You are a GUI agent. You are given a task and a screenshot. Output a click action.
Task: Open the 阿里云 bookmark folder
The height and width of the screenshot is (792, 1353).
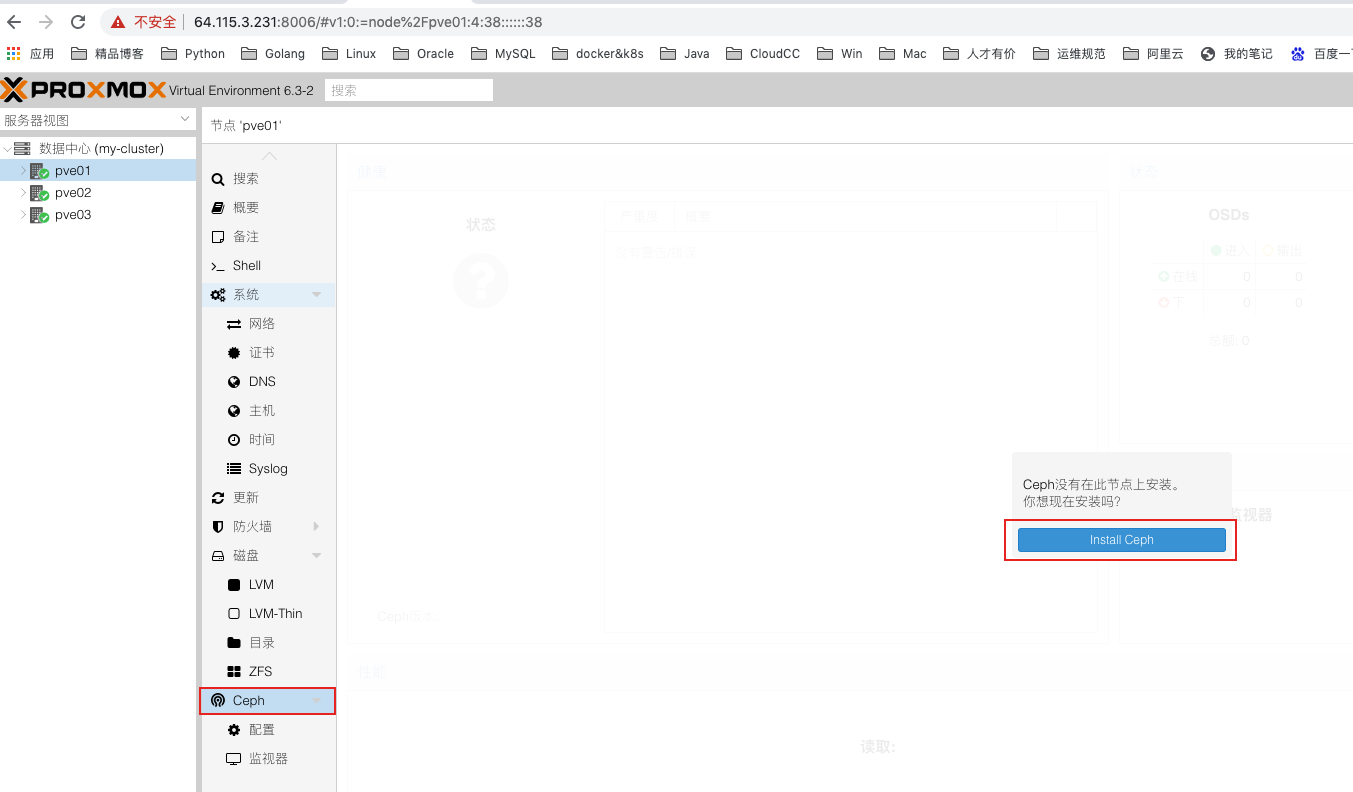tap(1153, 54)
